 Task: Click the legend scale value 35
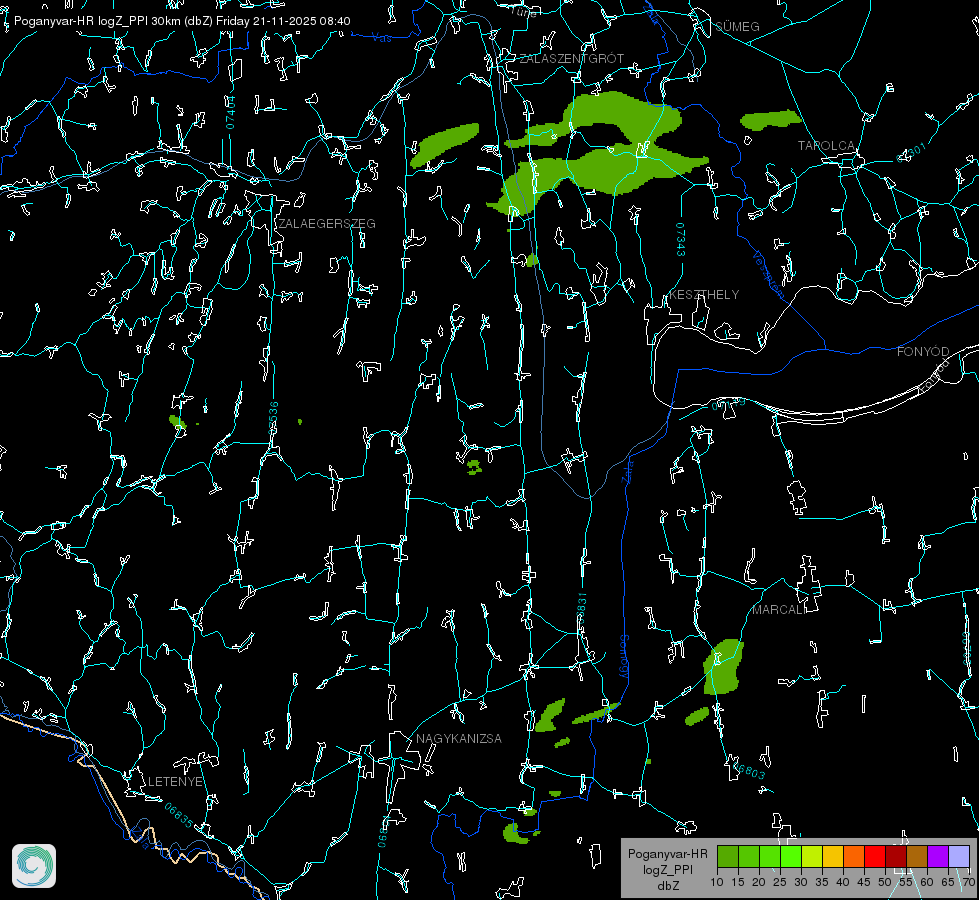pyautogui.click(x=822, y=882)
